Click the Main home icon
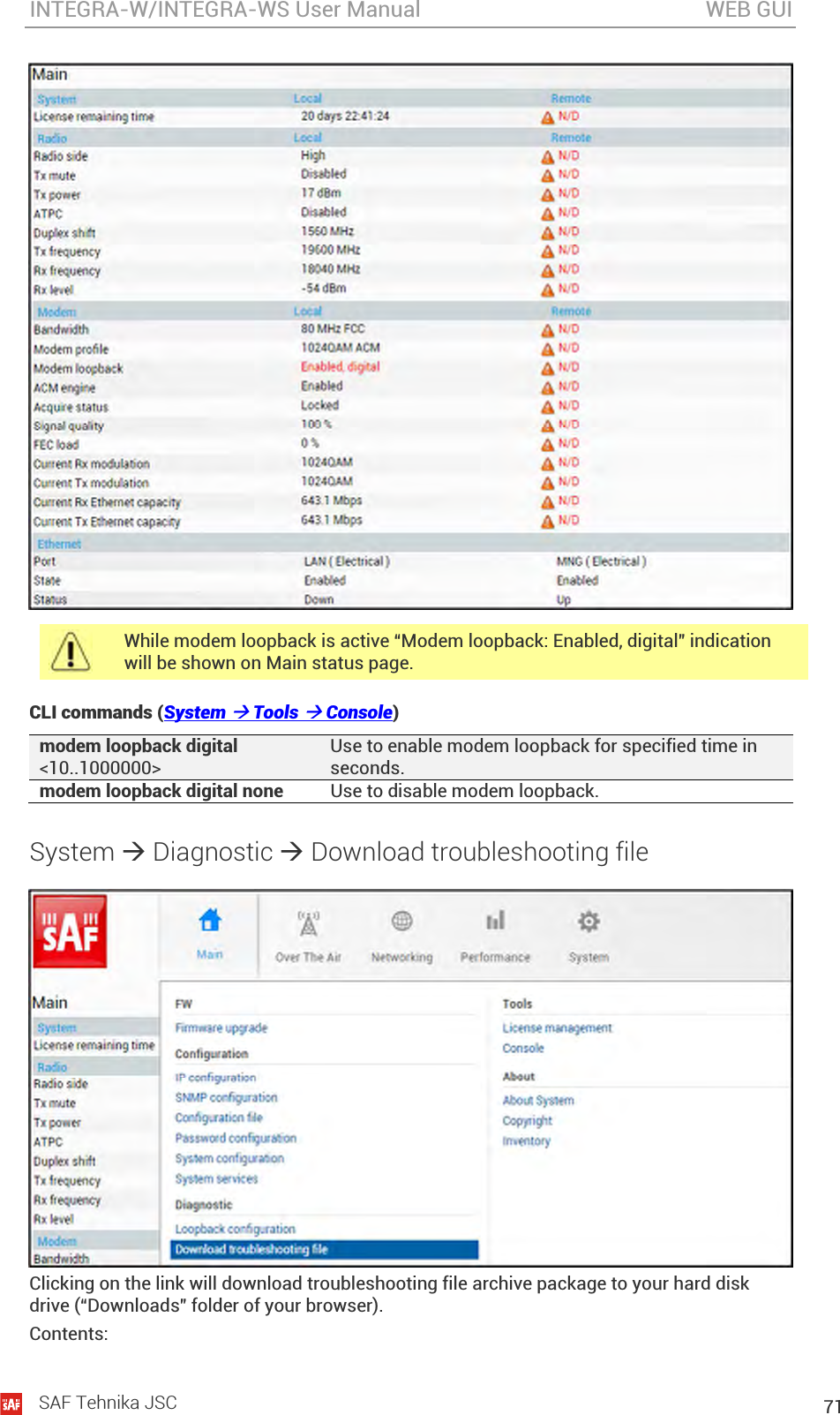 tap(210, 921)
